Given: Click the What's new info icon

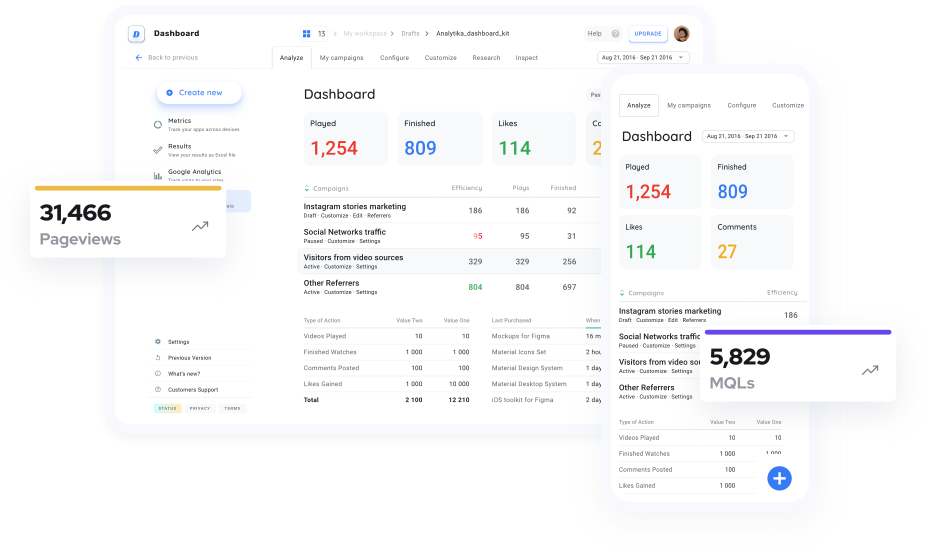Looking at the screenshot, I should click(158, 374).
